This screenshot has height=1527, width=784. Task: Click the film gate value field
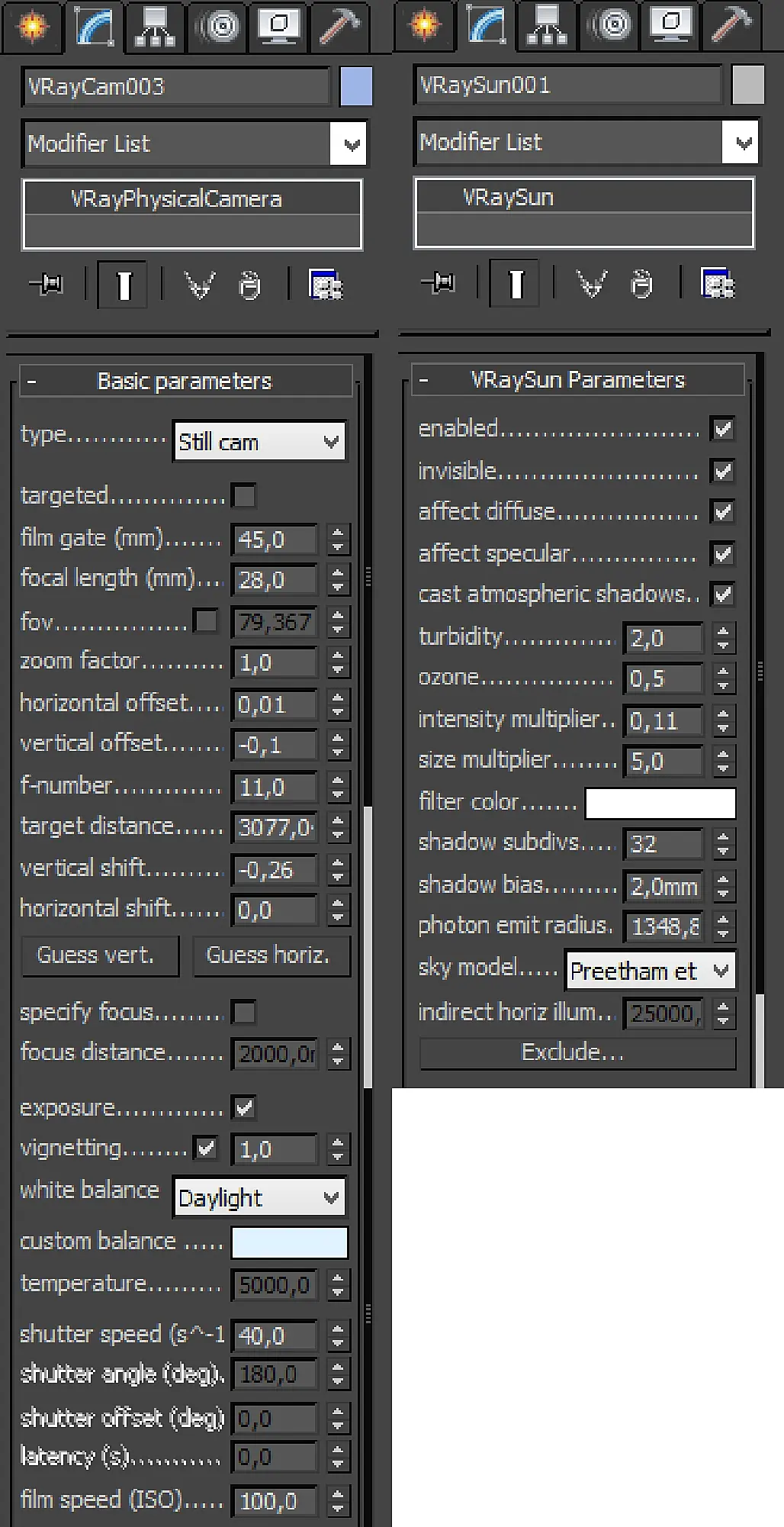[x=275, y=540]
